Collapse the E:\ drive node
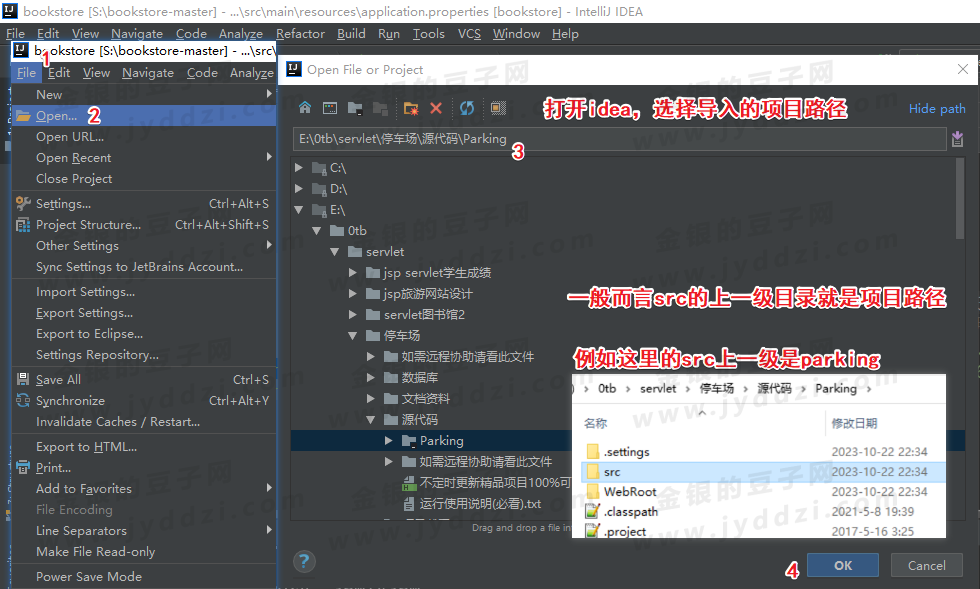 click(x=297, y=209)
